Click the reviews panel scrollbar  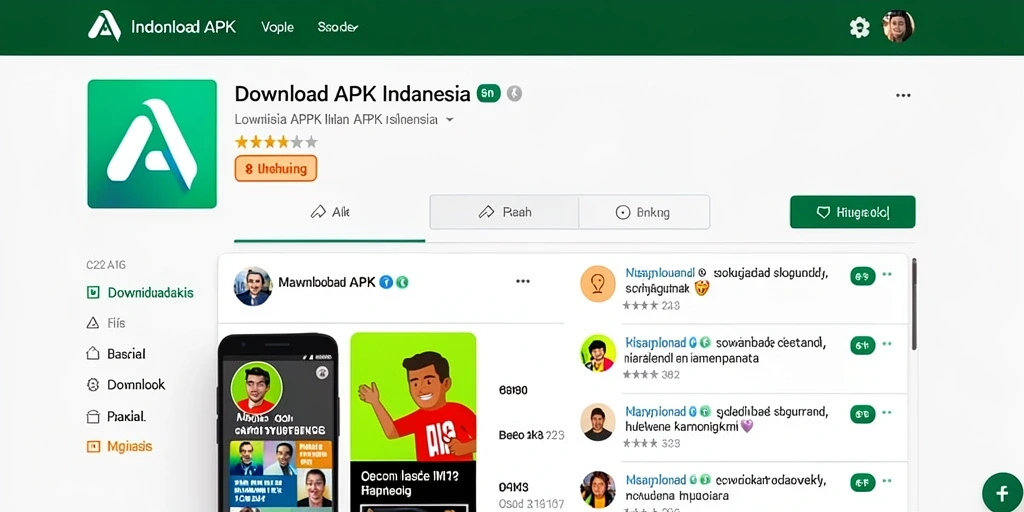coord(914,304)
